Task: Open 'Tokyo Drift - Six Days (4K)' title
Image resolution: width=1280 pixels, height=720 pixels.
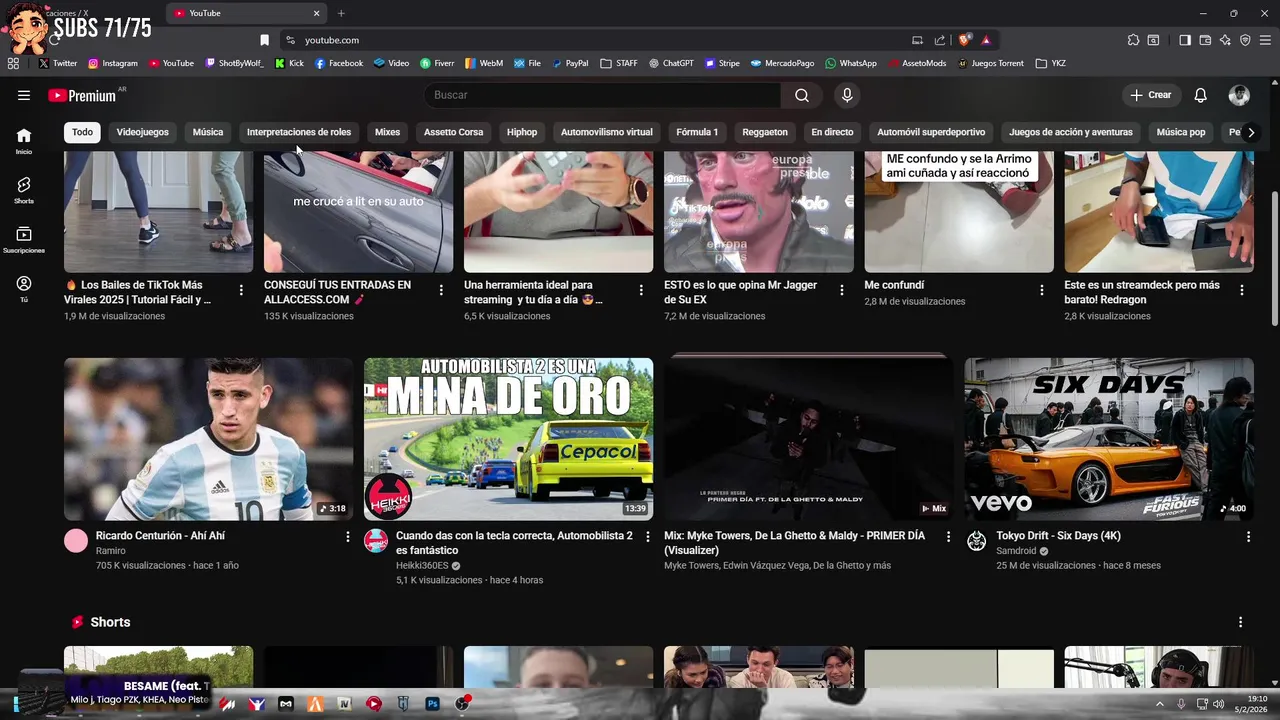Action: pos(1058,536)
